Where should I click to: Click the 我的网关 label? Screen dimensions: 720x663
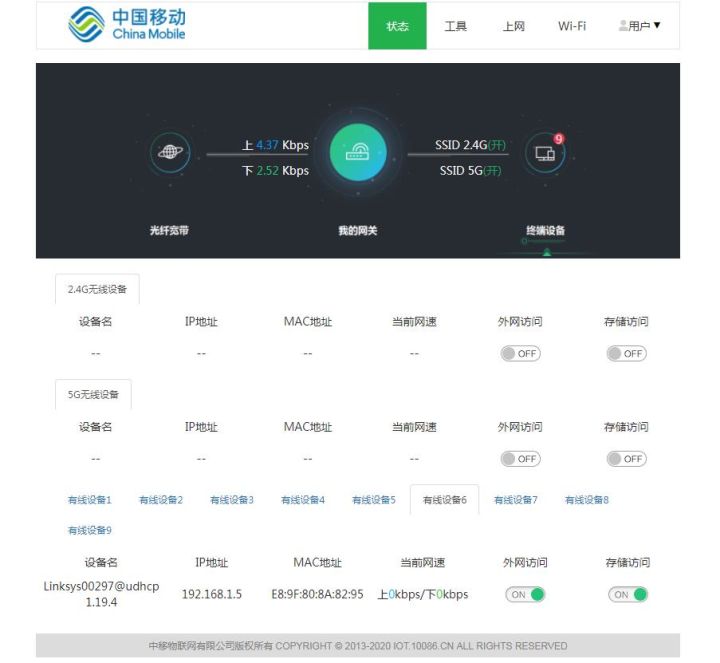coord(358,231)
